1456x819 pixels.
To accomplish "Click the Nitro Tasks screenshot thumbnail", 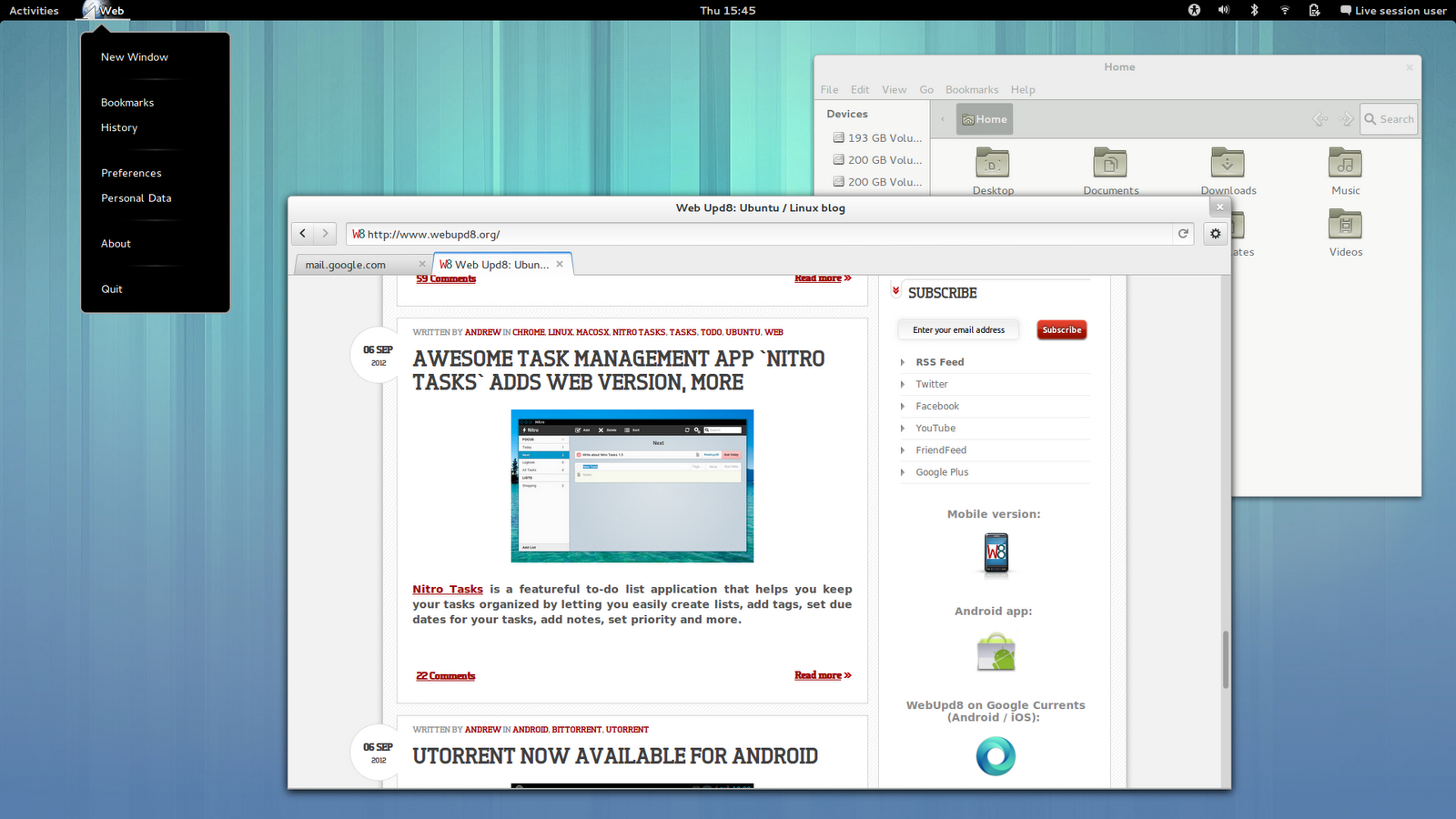I will (632, 486).
